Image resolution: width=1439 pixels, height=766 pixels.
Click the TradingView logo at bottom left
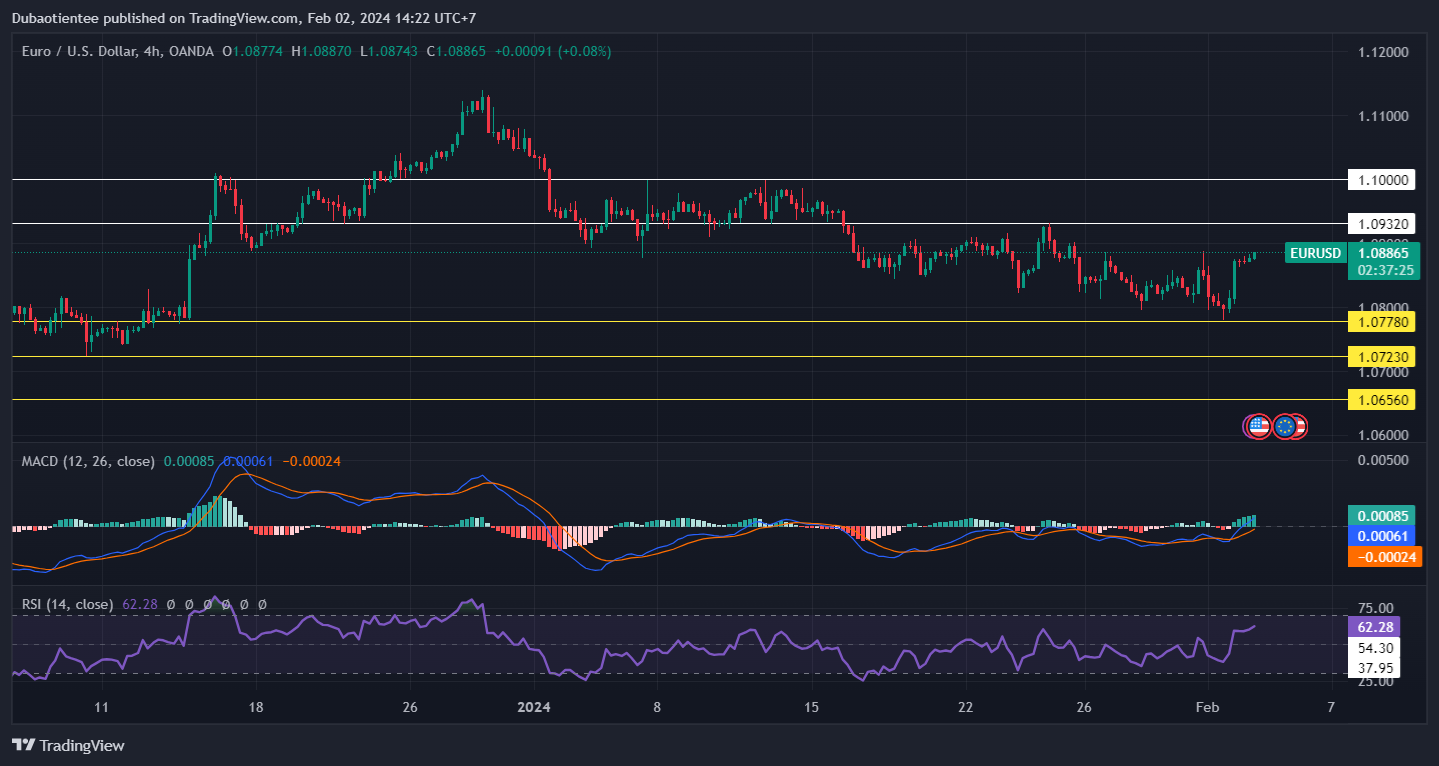(x=68, y=745)
